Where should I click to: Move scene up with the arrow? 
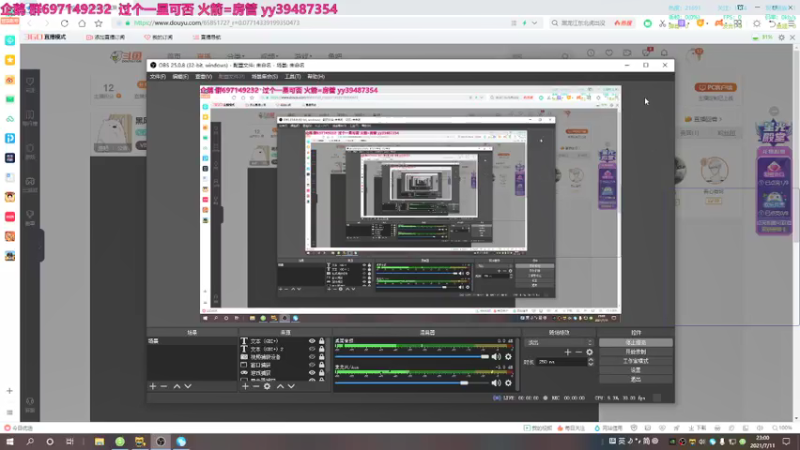177,386
